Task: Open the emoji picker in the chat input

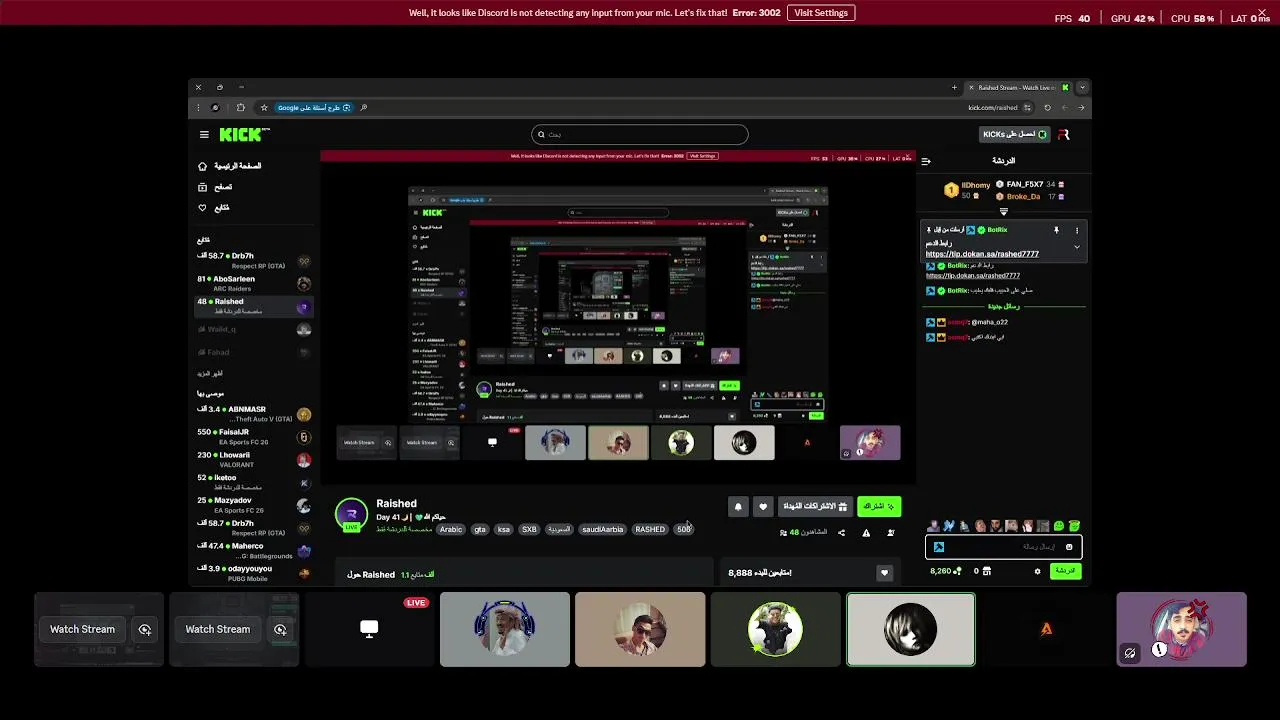Action: coord(1069,547)
